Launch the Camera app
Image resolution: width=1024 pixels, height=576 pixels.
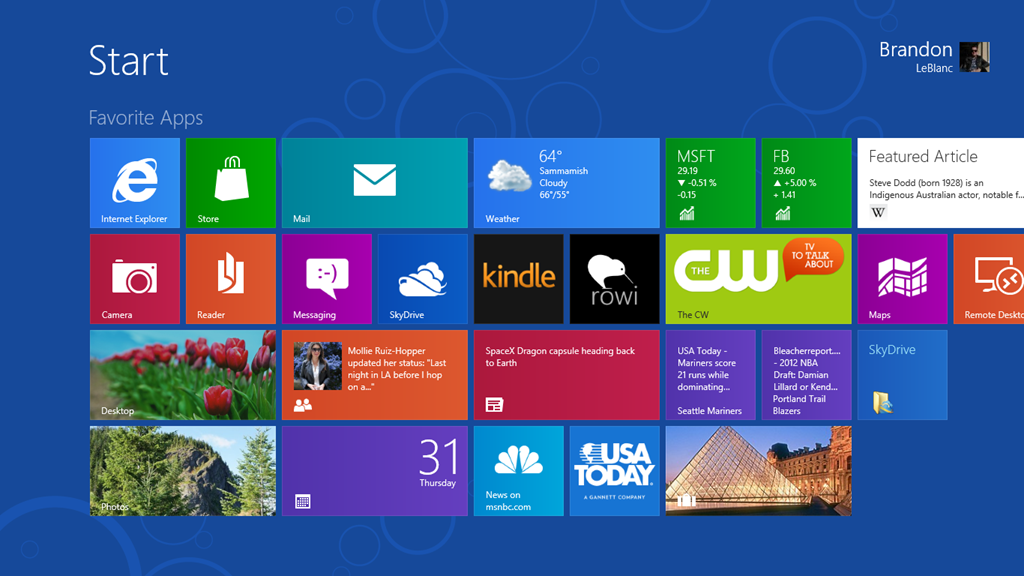[x=134, y=278]
